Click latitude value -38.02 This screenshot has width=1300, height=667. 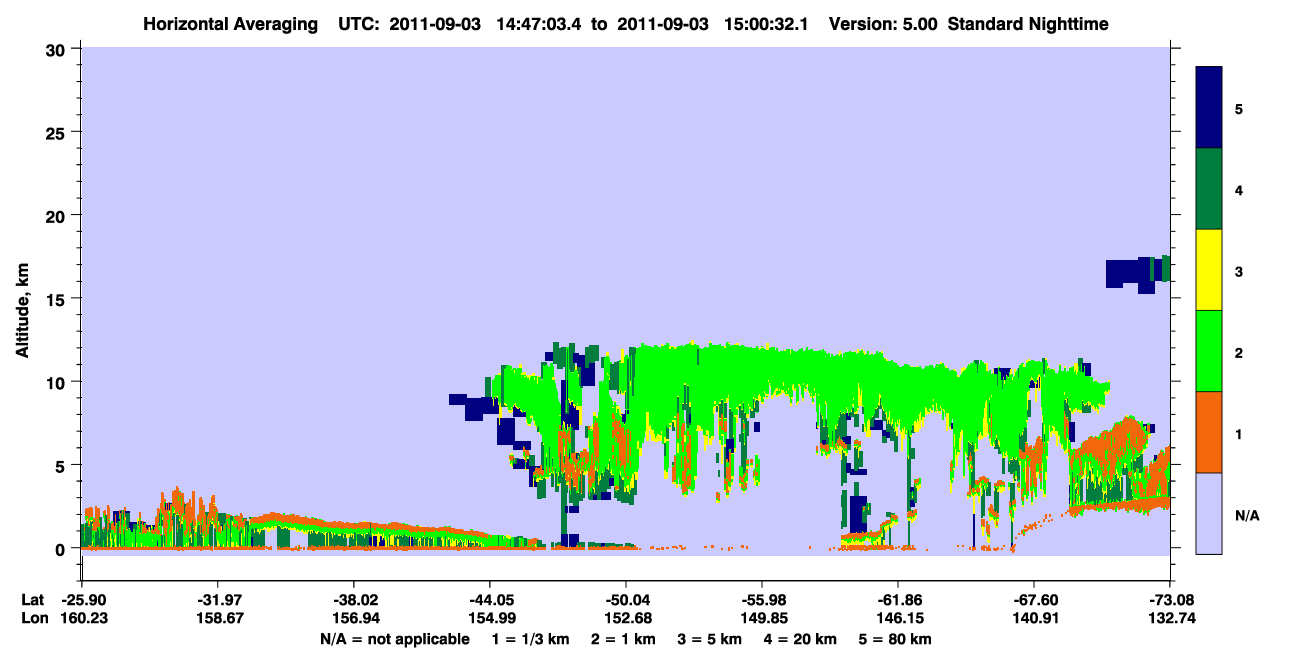pos(353,599)
